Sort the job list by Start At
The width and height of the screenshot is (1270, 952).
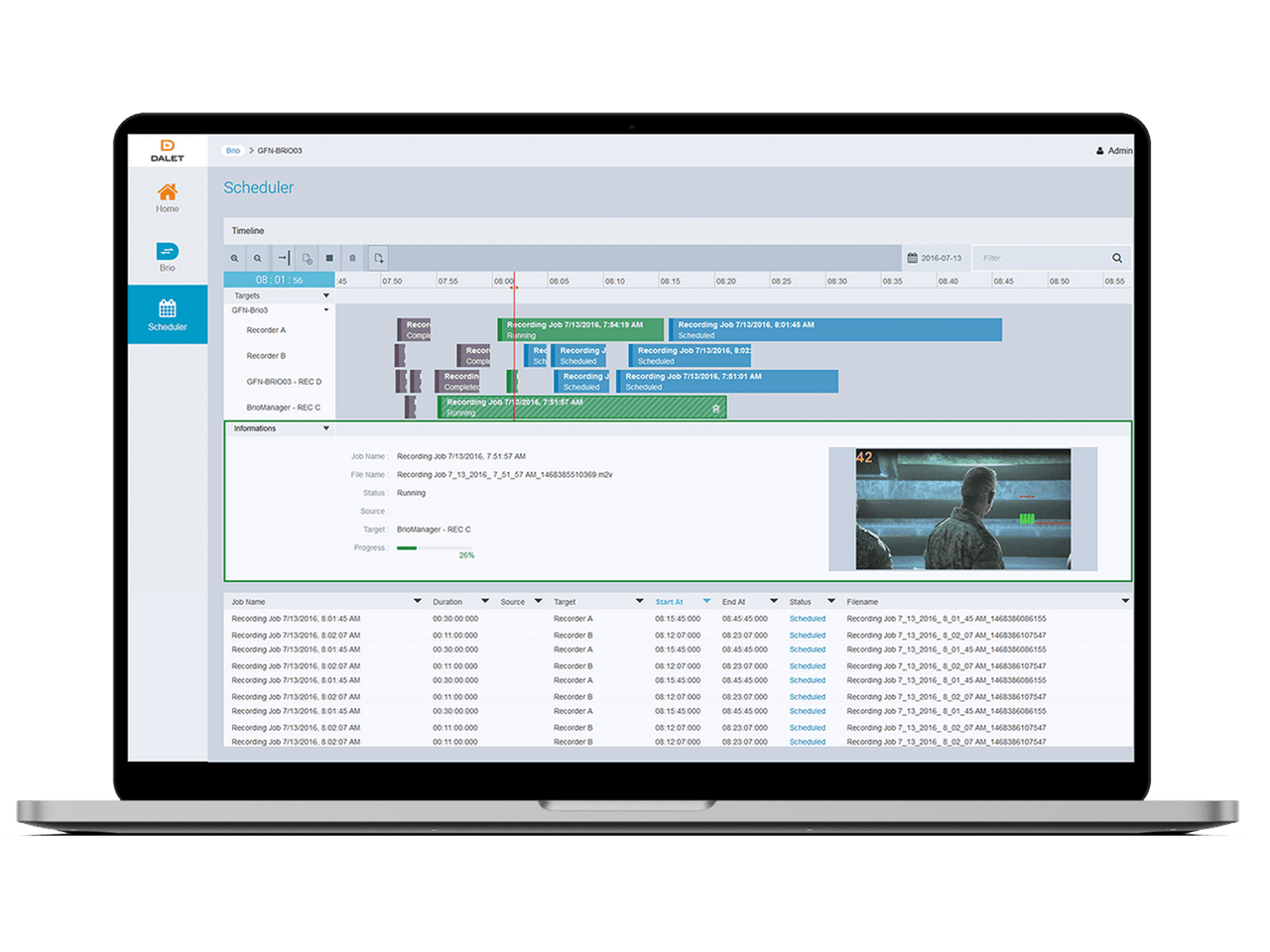click(670, 602)
